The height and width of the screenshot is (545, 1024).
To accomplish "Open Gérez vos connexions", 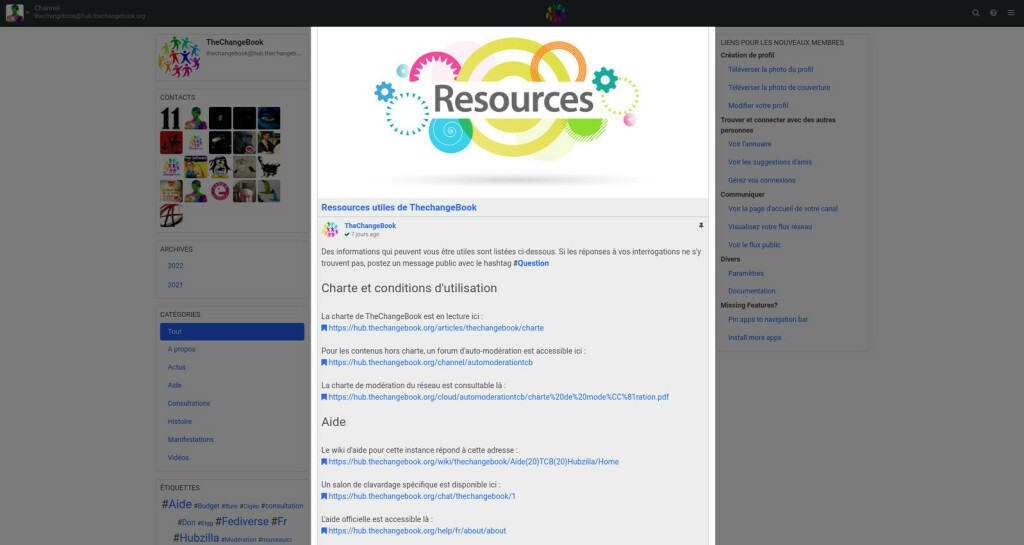I will click(x=761, y=181).
